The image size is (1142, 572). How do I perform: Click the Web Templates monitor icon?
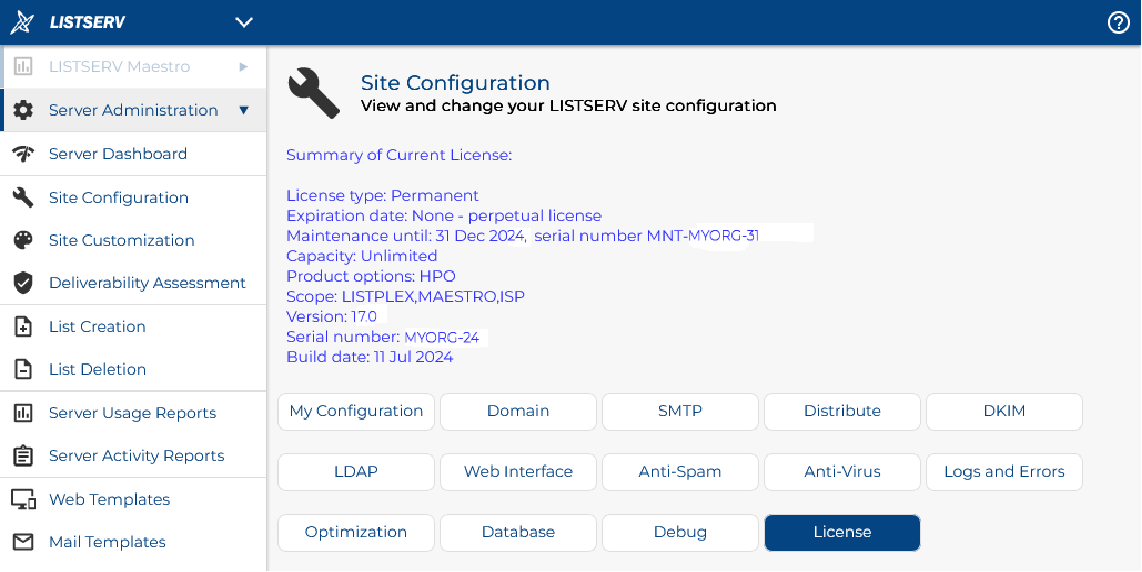[23, 499]
